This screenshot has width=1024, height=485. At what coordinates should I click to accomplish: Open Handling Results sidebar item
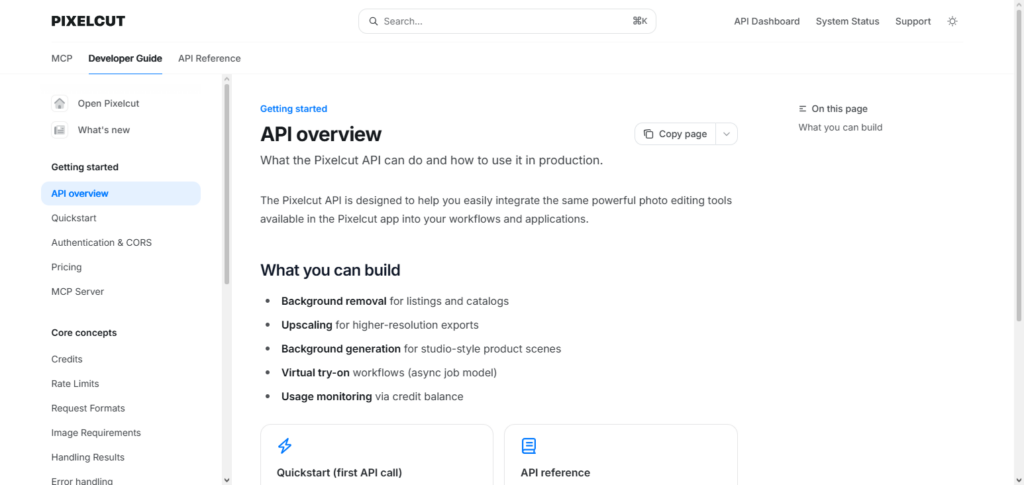click(88, 457)
